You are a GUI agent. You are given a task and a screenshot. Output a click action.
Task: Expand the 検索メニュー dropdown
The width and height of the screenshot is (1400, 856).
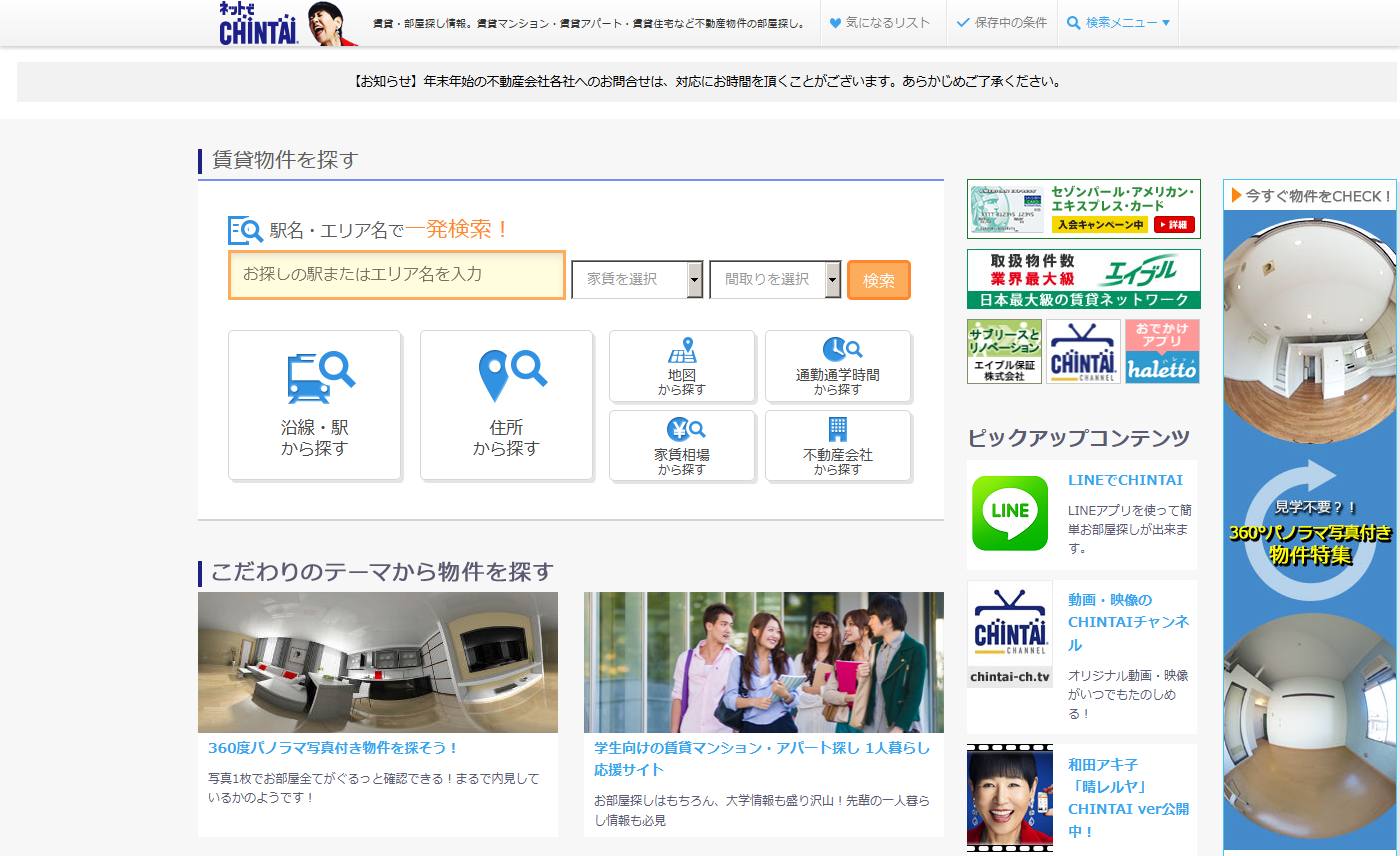[1118, 22]
